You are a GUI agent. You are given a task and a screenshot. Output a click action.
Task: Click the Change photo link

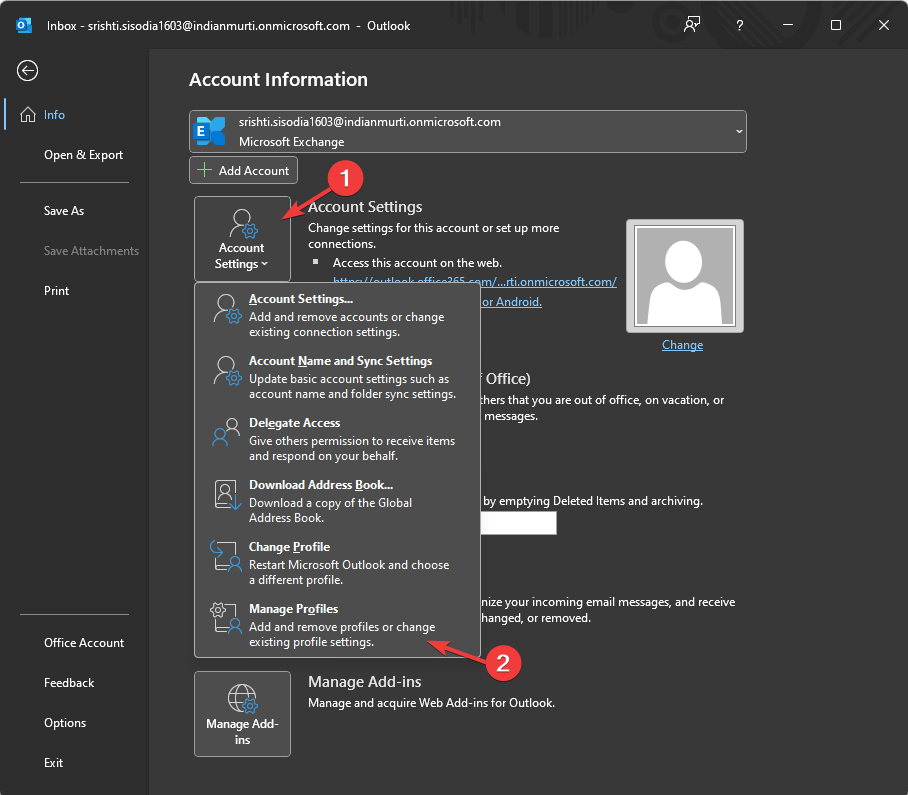click(682, 345)
